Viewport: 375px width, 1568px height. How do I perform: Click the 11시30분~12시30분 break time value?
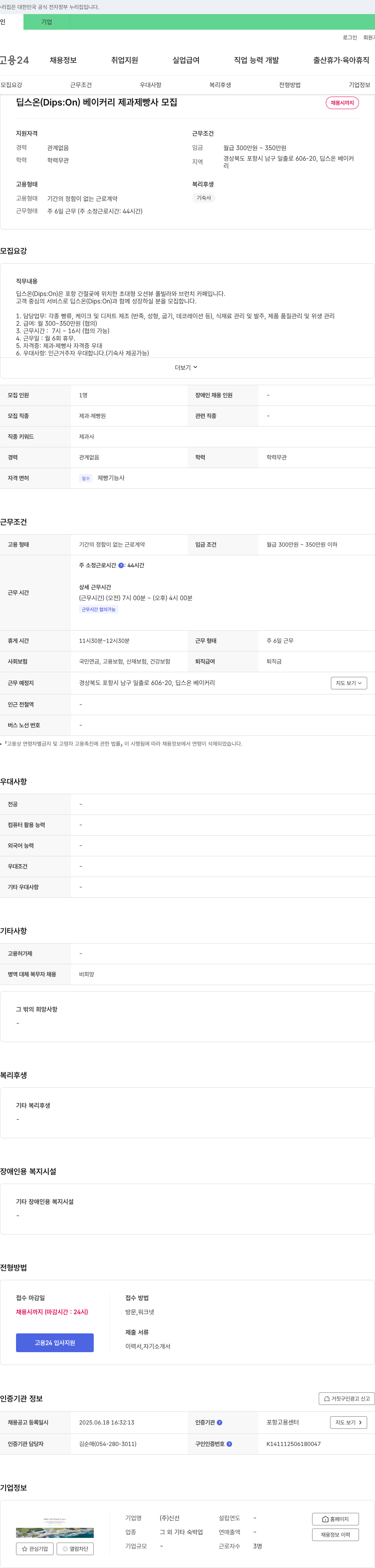(104, 641)
